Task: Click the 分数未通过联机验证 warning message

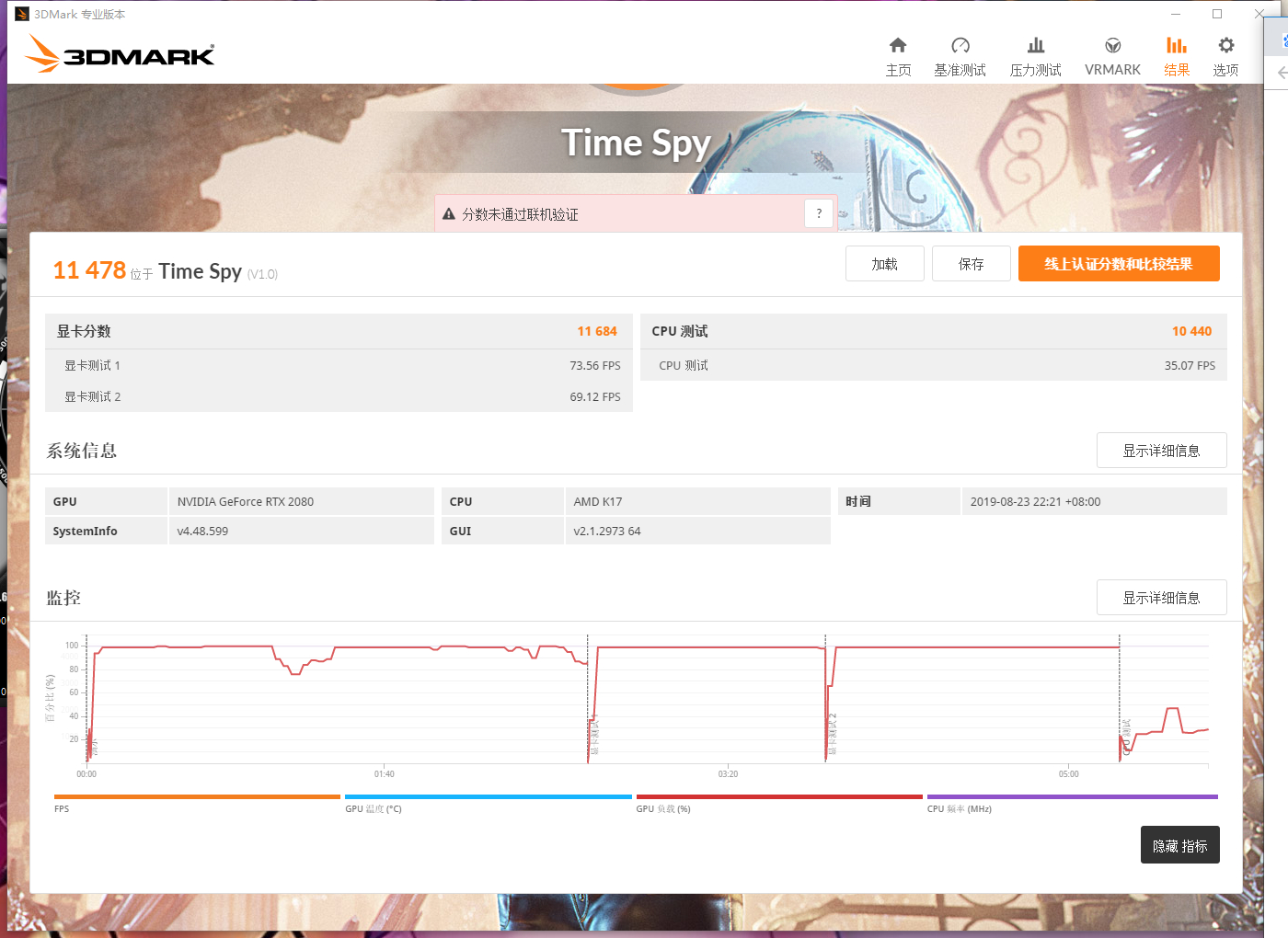Action: [x=520, y=214]
